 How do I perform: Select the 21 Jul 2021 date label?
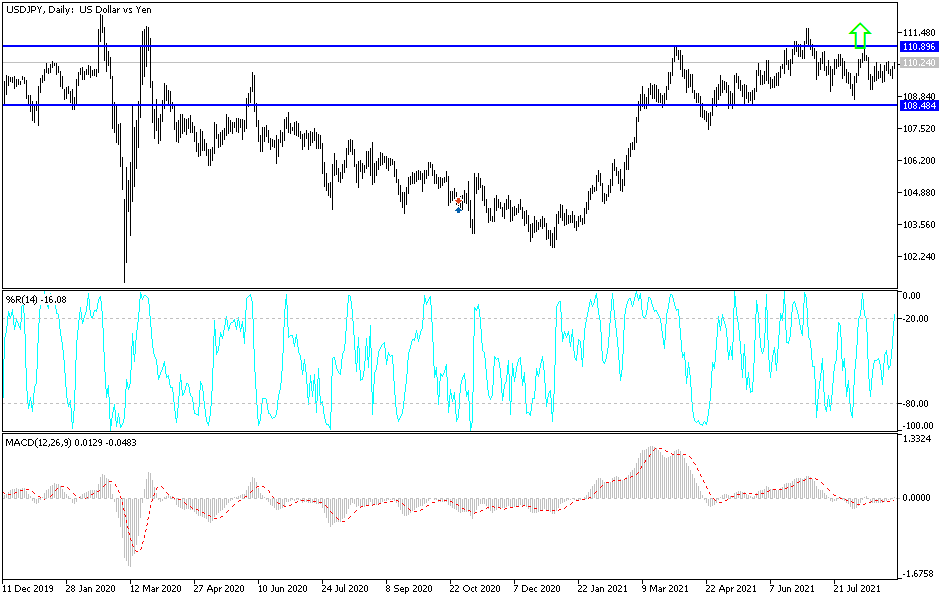point(855,590)
